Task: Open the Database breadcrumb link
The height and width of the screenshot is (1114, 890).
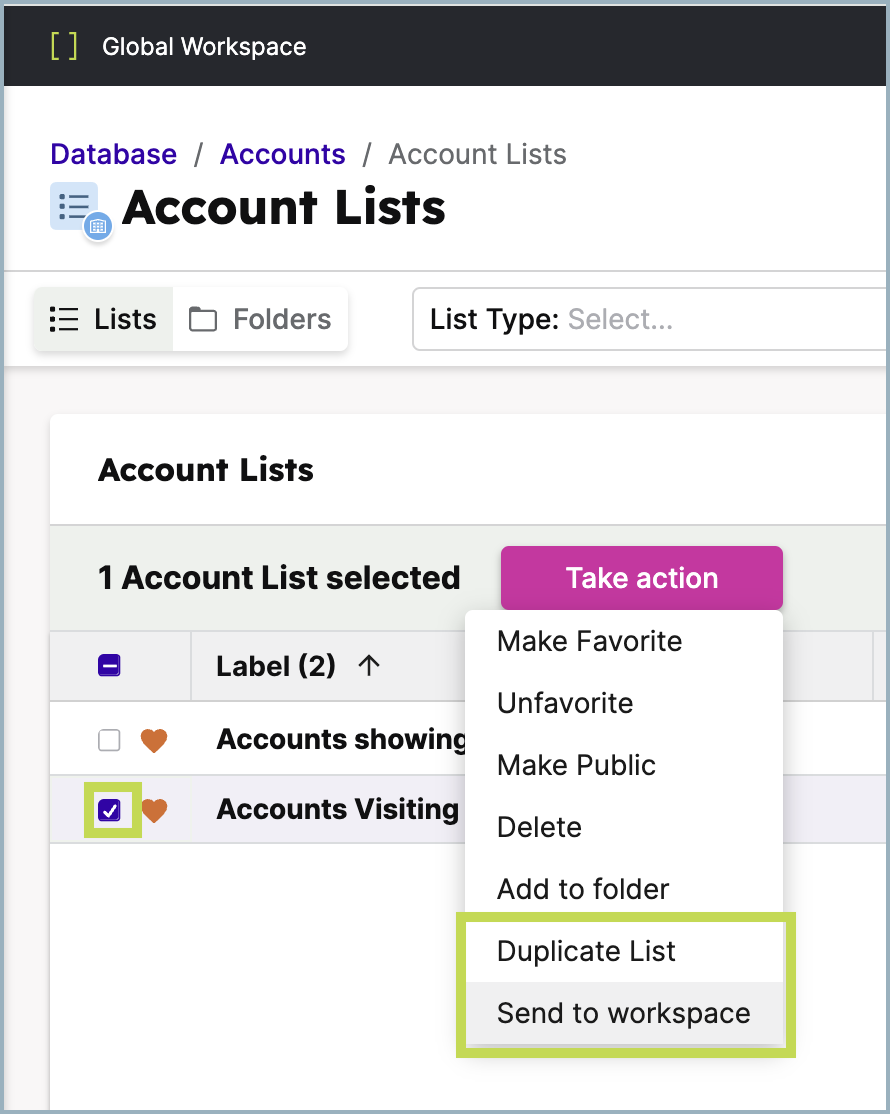Action: pos(114,154)
